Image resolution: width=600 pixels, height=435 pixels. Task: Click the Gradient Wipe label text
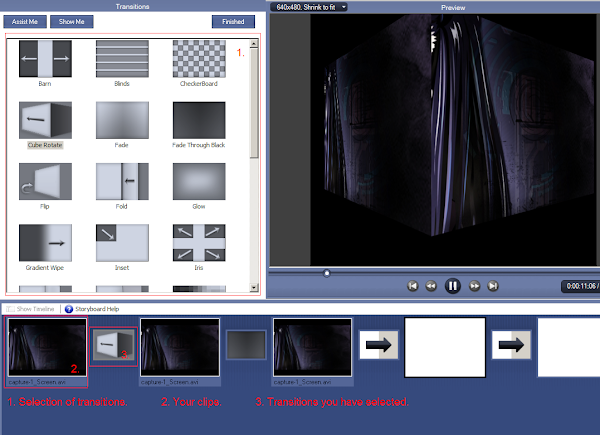pos(45,268)
